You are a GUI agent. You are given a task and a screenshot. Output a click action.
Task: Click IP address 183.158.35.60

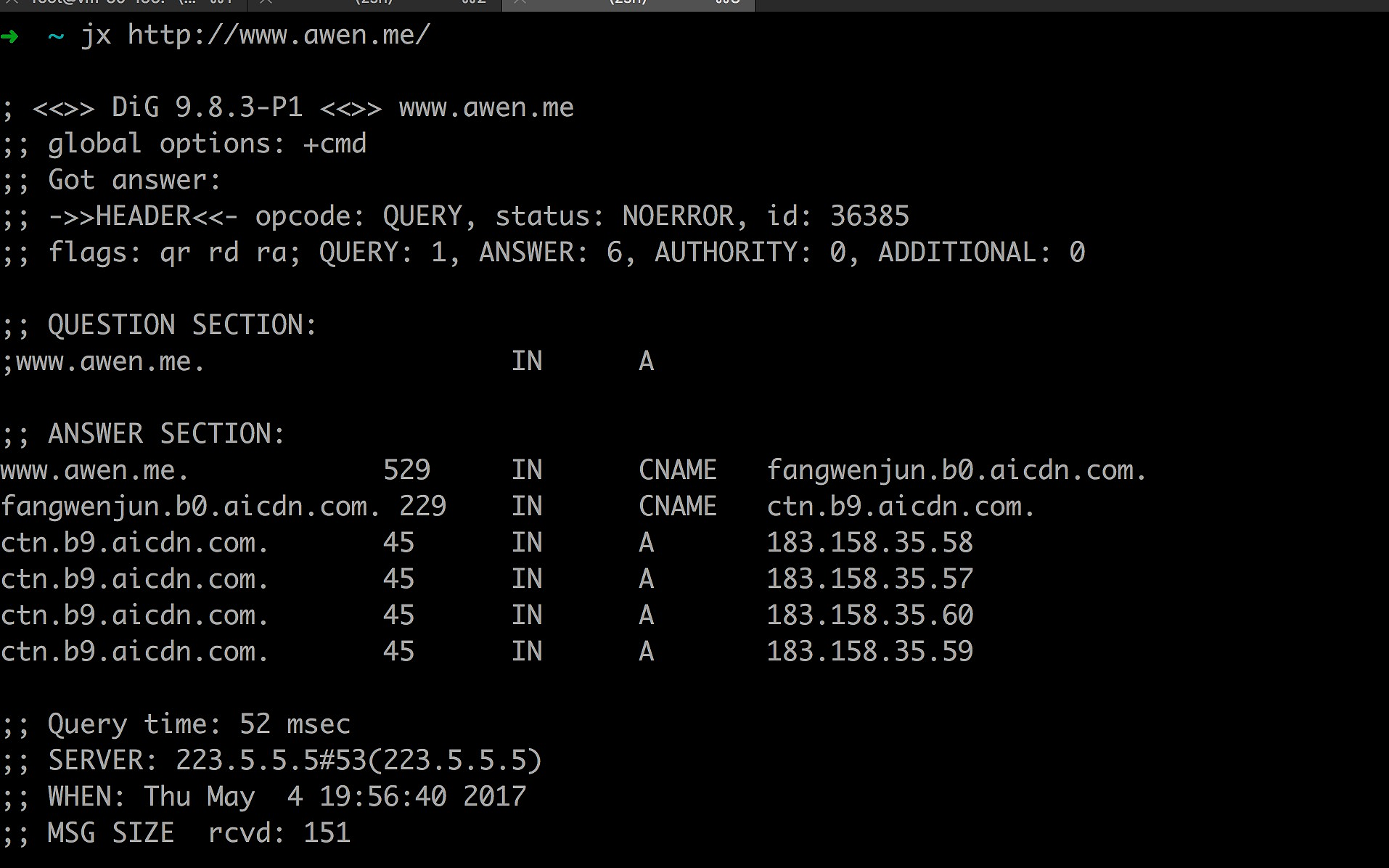coord(869,615)
